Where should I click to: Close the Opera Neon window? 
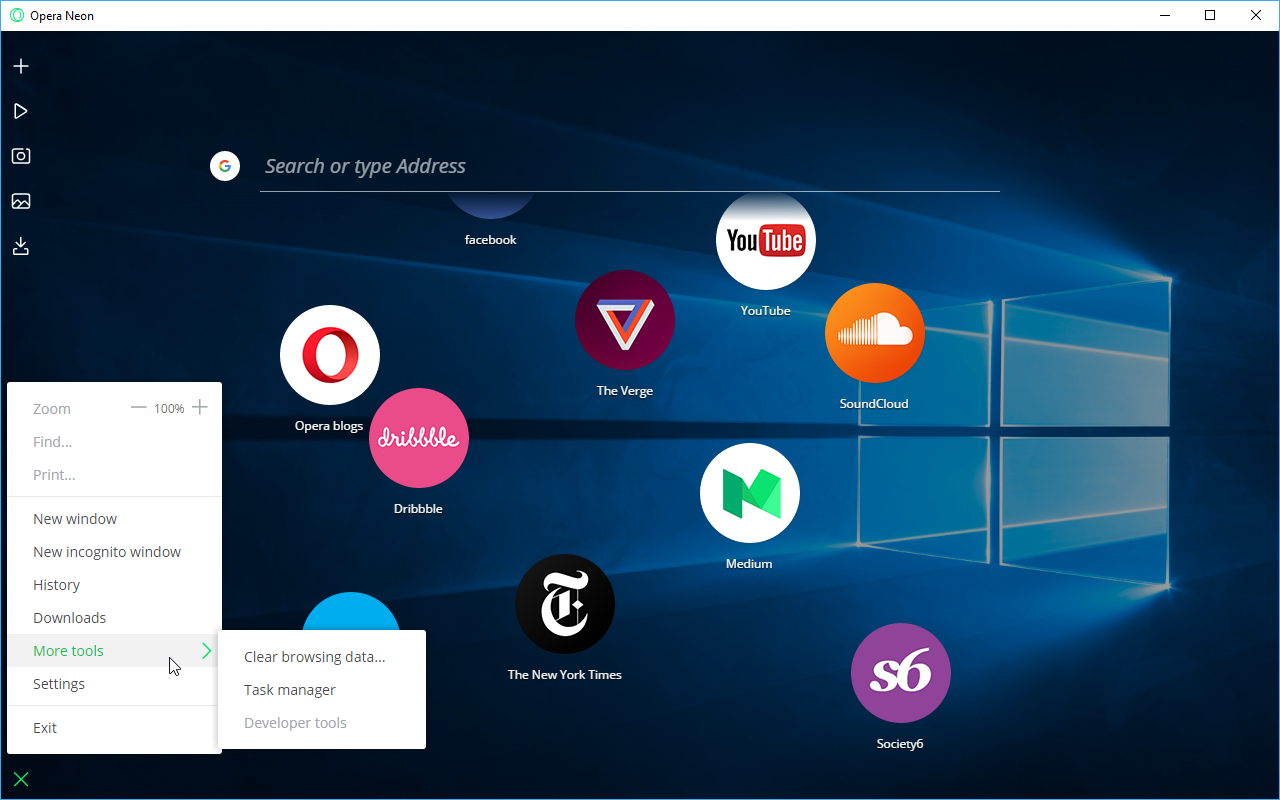click(1256, 15)
